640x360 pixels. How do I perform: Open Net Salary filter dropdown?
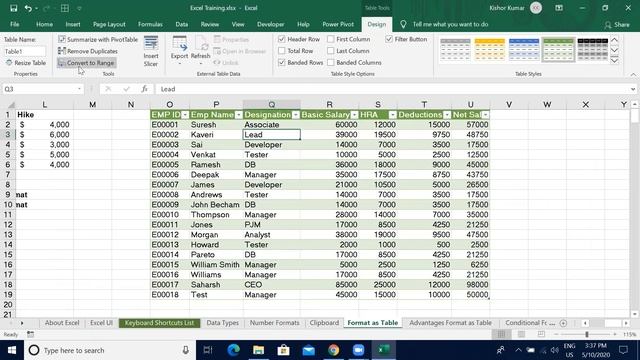click(x=485, y=115)
